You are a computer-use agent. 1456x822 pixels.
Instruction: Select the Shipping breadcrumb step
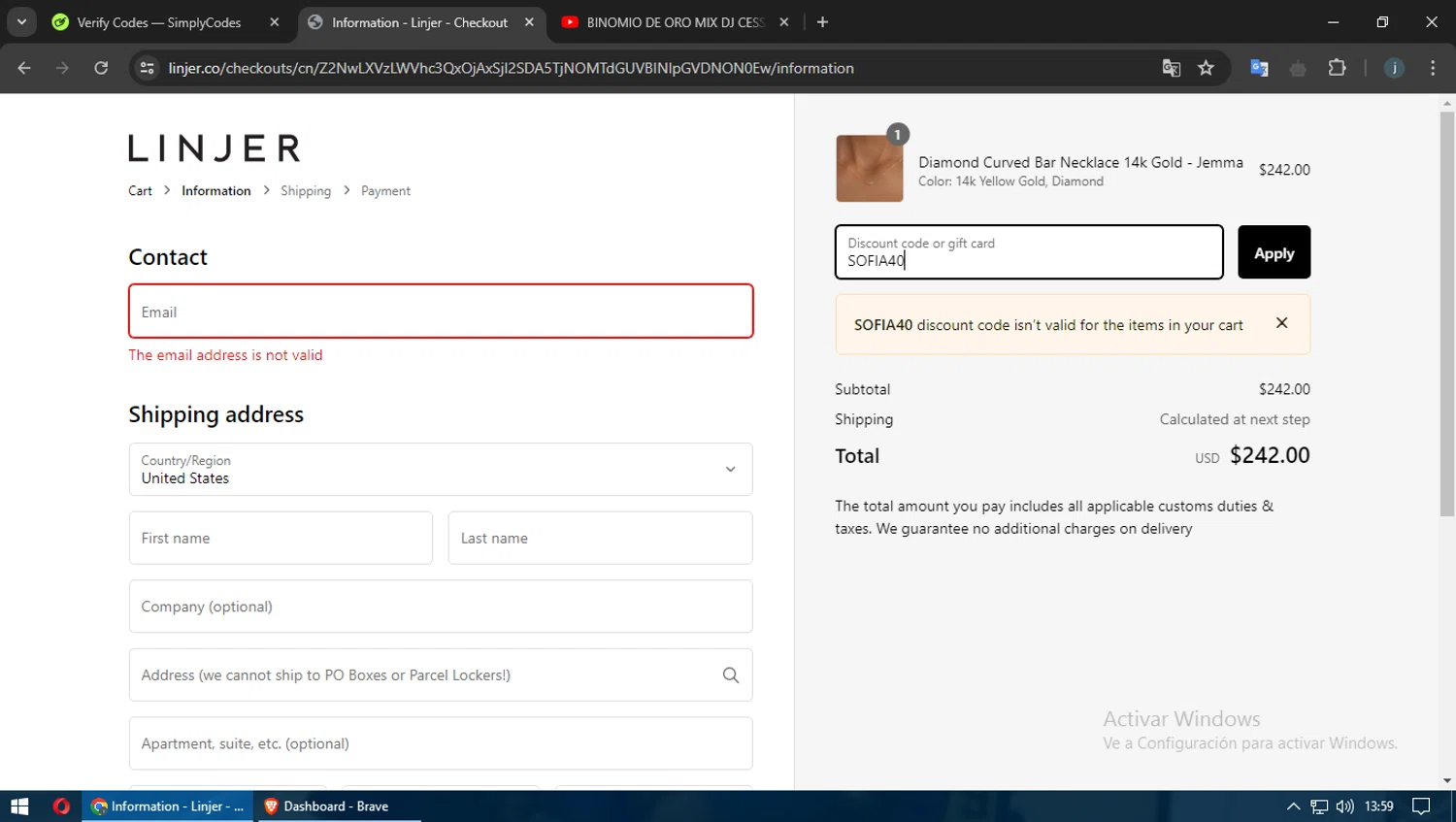coord(306,191)
